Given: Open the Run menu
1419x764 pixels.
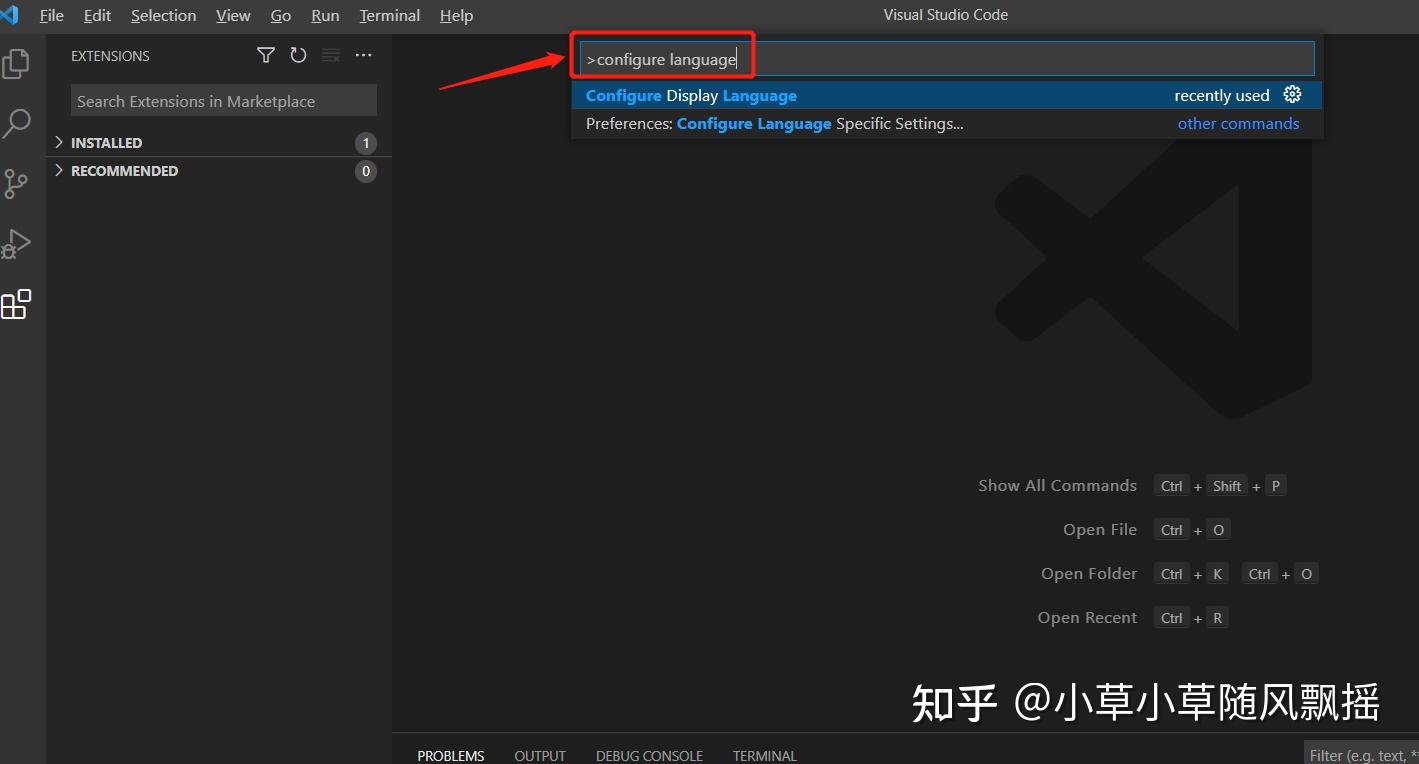Looking at the screenshot, I should [325, 16].
